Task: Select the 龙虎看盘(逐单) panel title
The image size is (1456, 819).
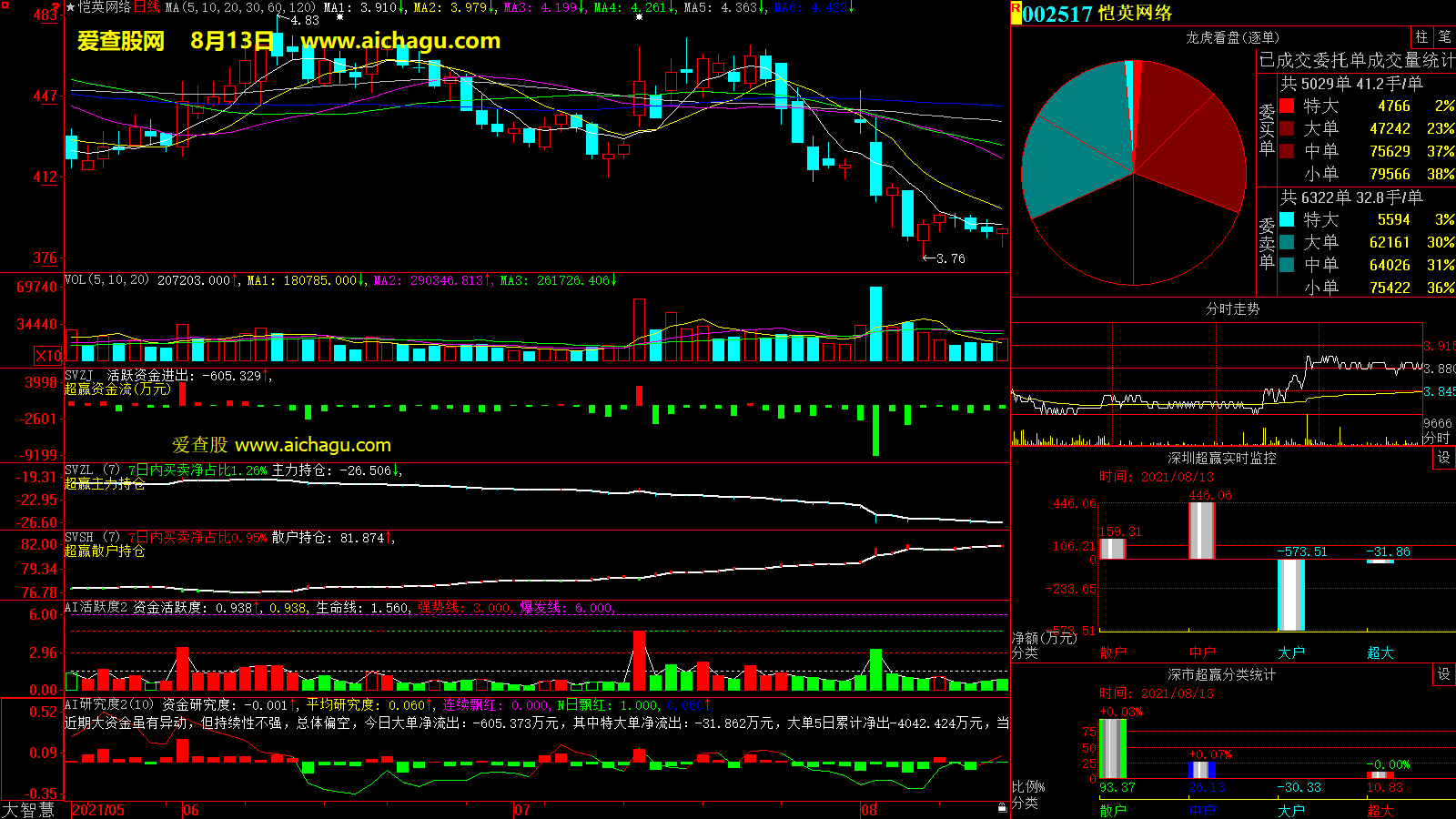Action: pyautogui.click(x=1232, y=37)
